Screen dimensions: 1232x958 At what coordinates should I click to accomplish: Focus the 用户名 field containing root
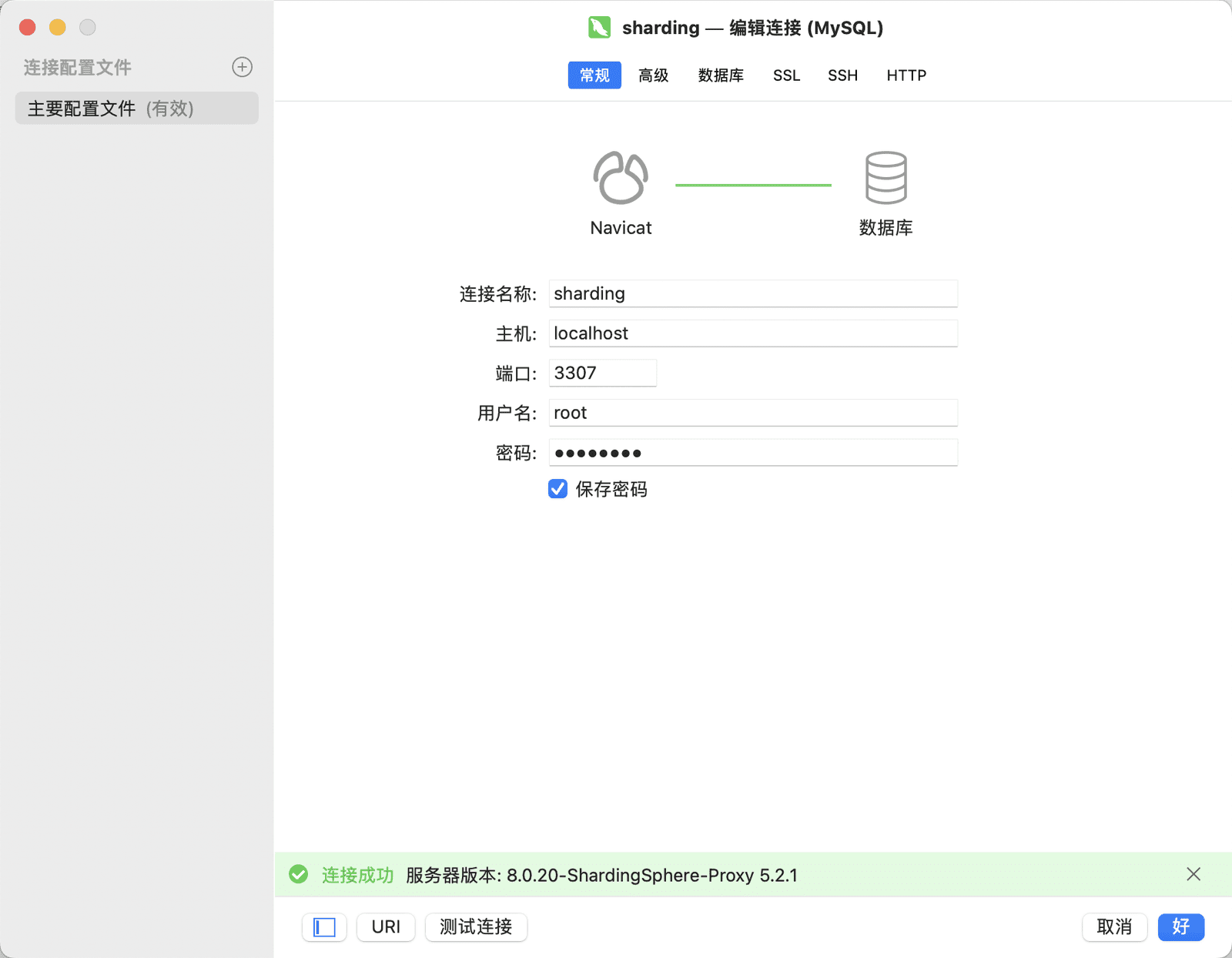pyautogui.click(x=753, y=413)
